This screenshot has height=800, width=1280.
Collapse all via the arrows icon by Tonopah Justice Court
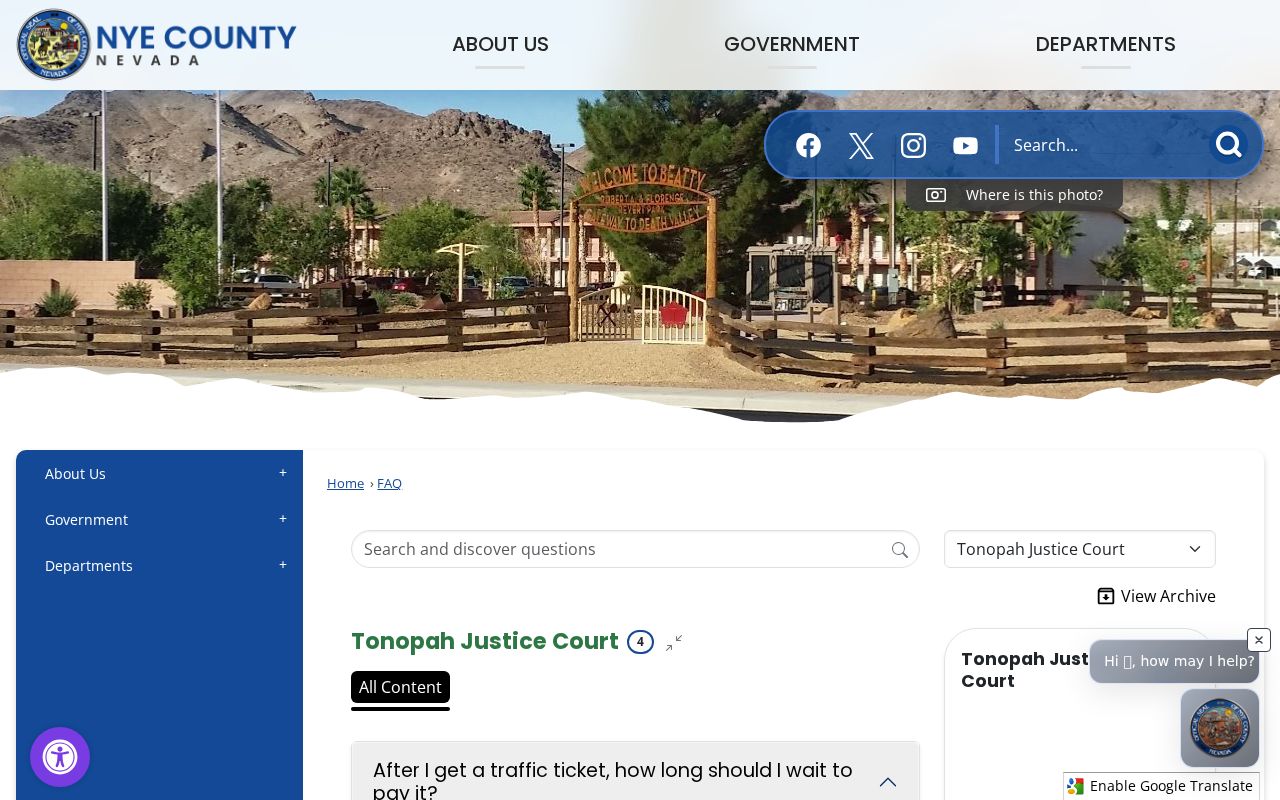pyautogui.click(x=674, y=642)
